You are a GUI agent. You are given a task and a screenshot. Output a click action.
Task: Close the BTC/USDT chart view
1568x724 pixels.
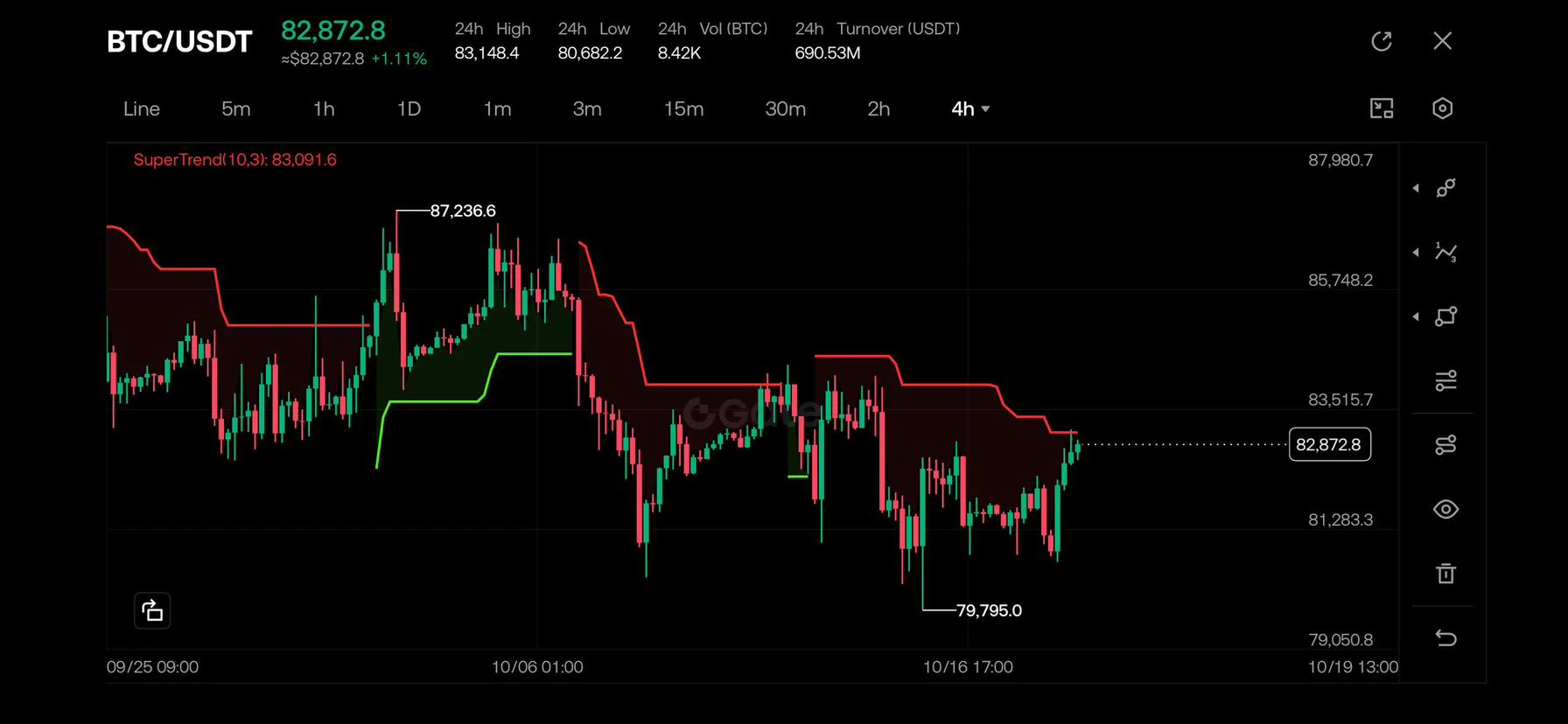coord(1443,41)
